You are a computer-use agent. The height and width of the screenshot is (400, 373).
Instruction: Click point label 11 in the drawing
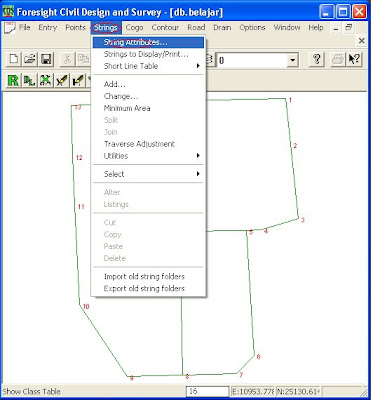click(81, 207)
